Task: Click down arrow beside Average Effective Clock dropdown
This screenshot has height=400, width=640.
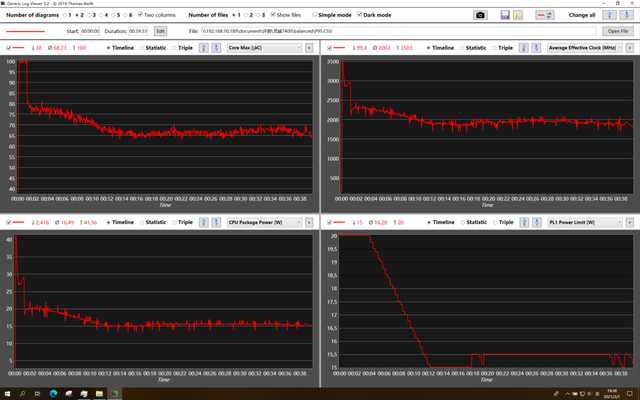Action: click(x=536, y=48)
